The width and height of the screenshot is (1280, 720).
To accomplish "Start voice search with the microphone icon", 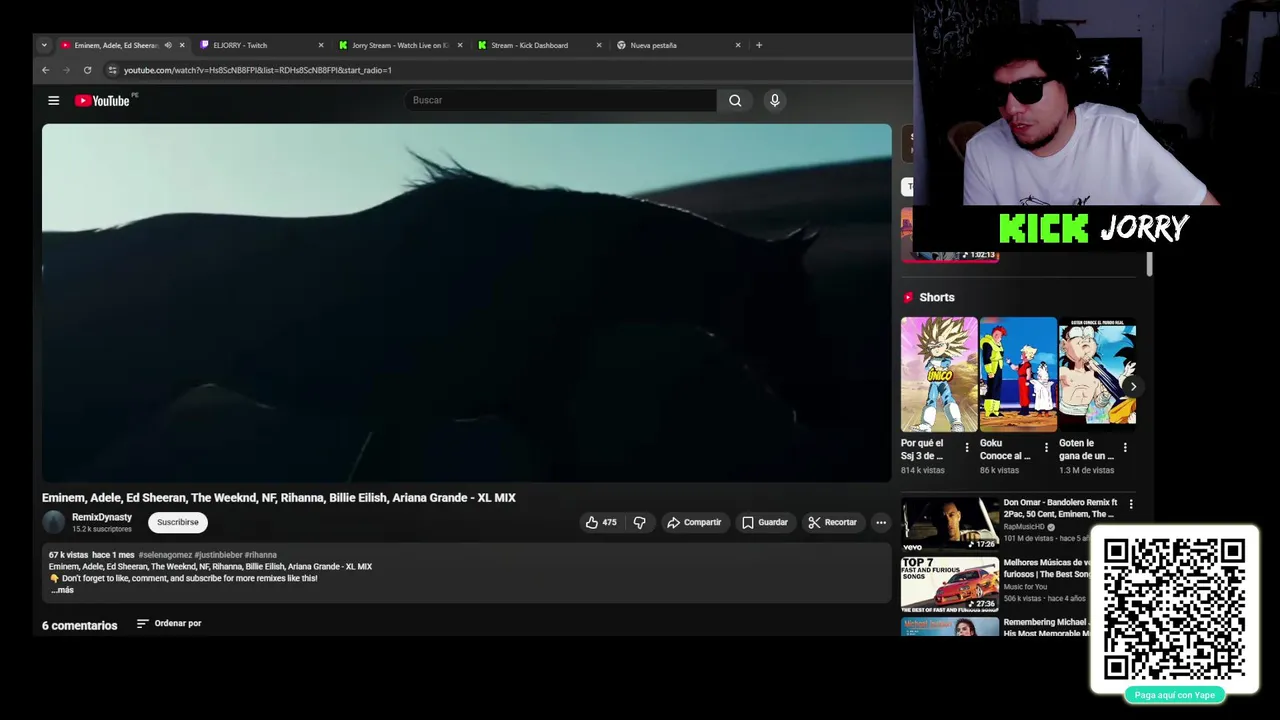I will tap(774, 100).
